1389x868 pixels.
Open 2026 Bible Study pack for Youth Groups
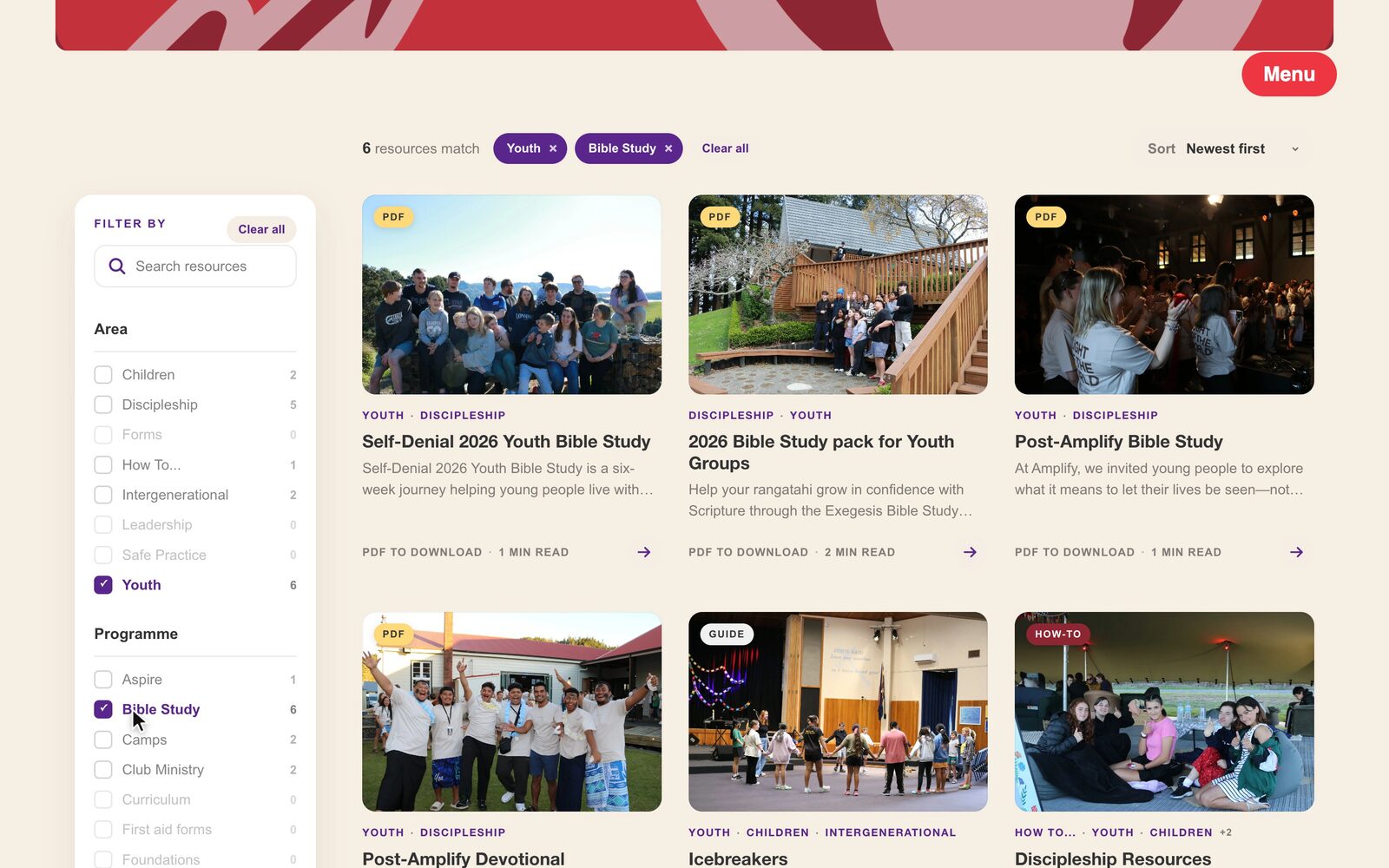point(821,452)
